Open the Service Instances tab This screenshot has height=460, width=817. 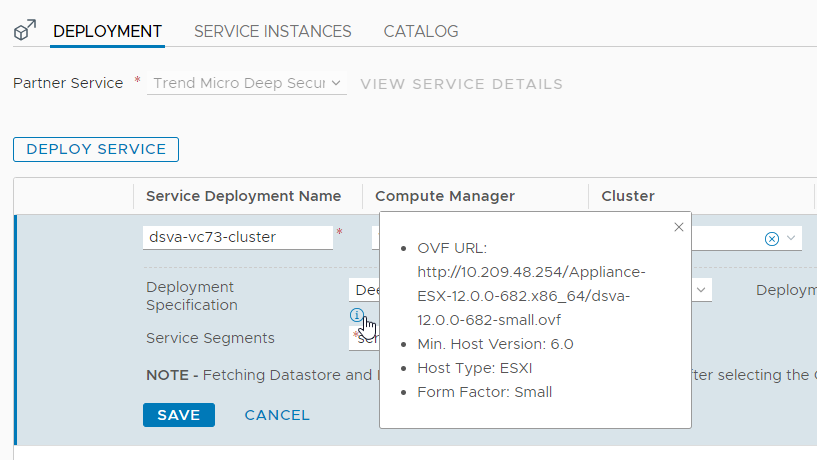[x=272, y=32]
